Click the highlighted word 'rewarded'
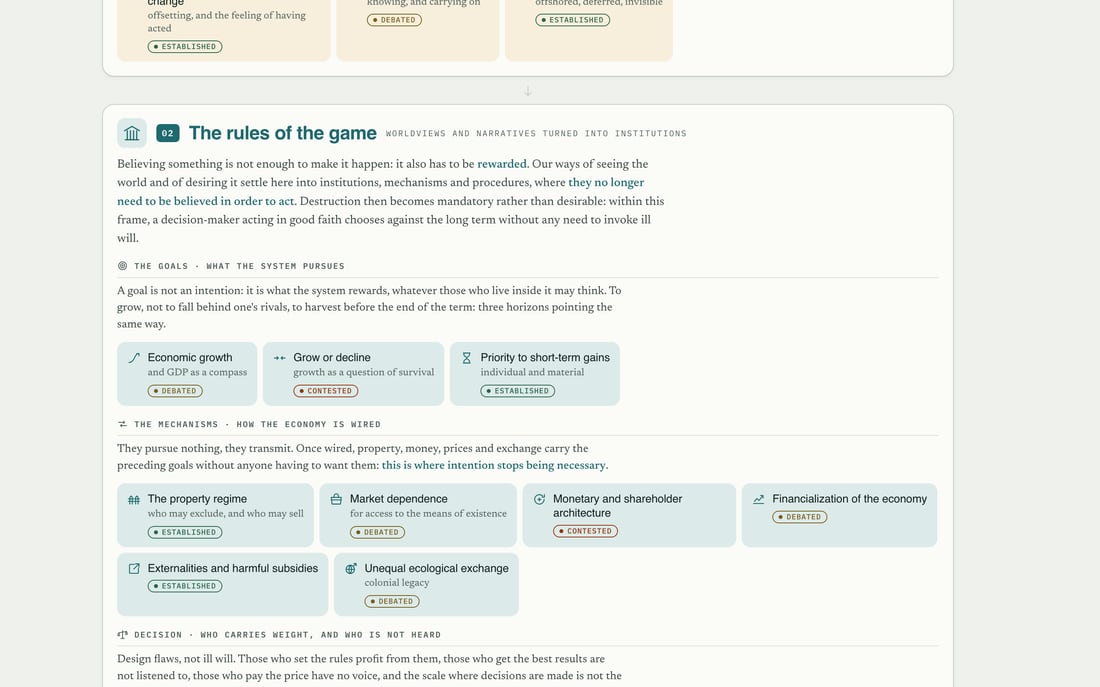1100x687 pixels. point(502,164)
